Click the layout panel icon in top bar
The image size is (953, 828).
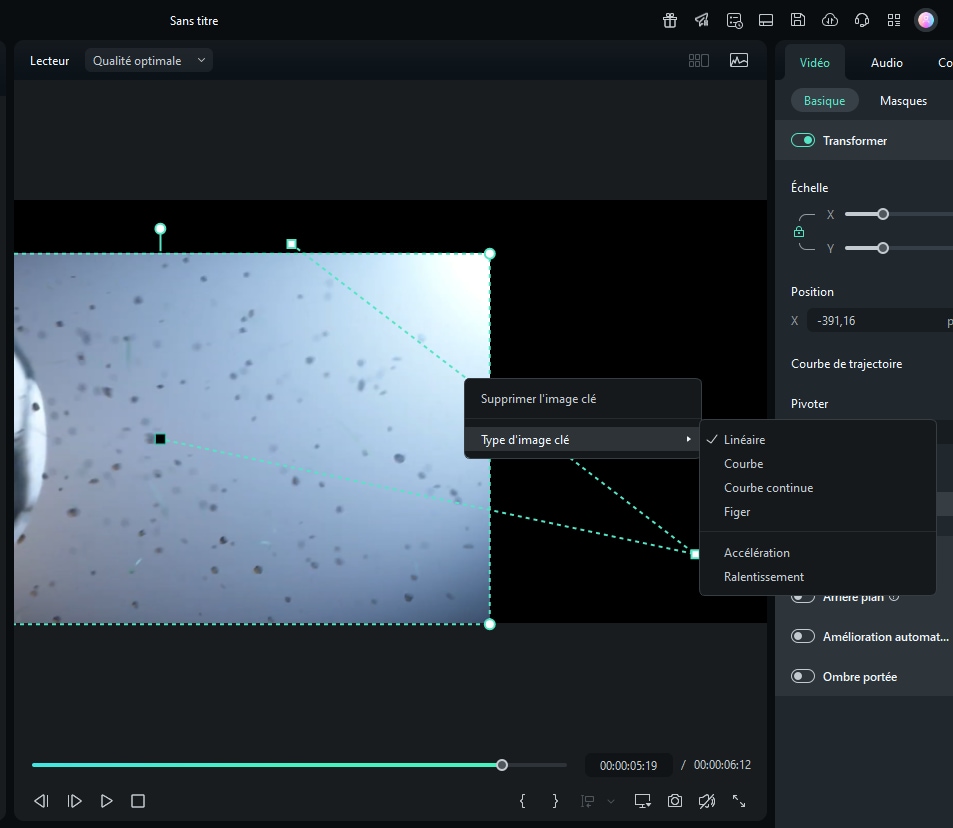tap(766, 21)
